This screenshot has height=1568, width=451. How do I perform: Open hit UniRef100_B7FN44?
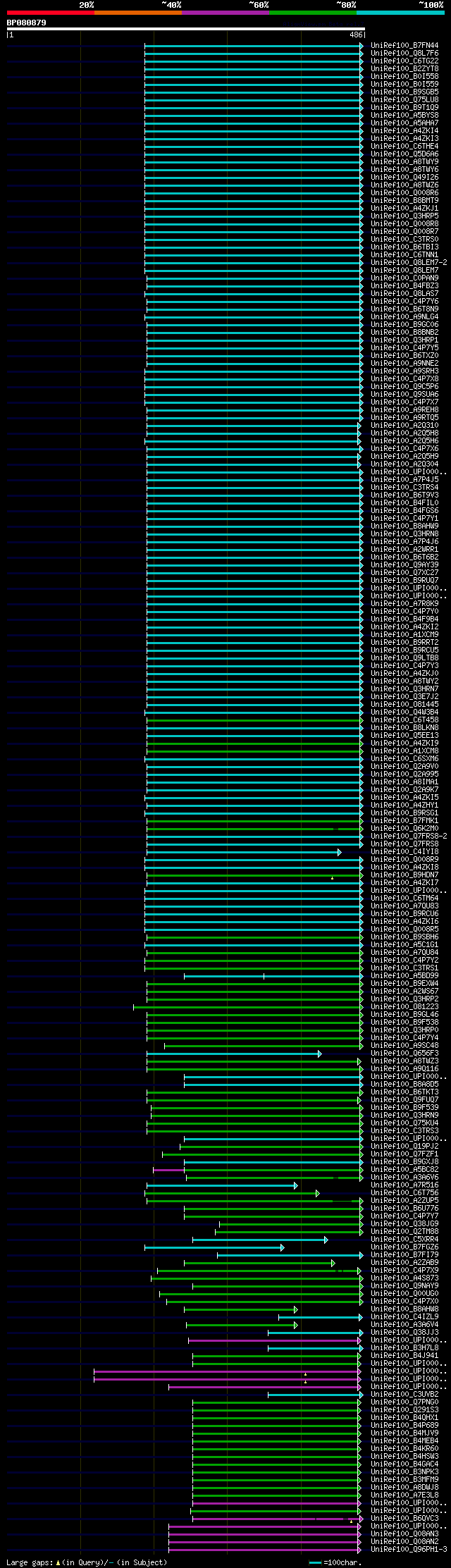404,45
